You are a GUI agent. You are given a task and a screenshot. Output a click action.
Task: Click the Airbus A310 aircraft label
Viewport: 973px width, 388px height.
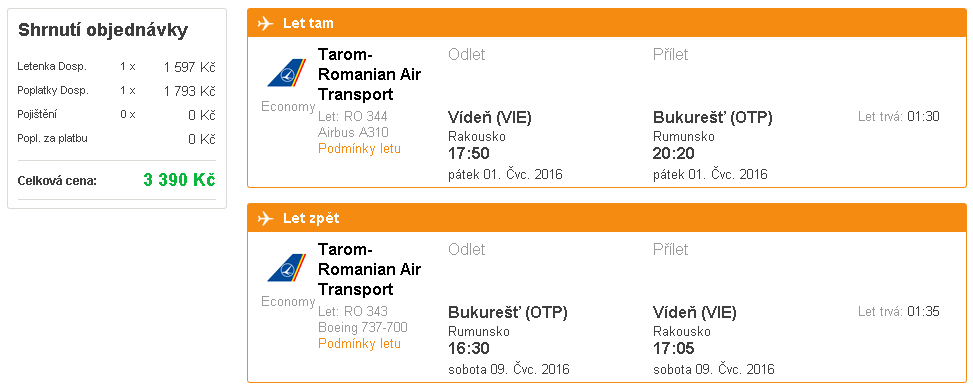[353, 132]
